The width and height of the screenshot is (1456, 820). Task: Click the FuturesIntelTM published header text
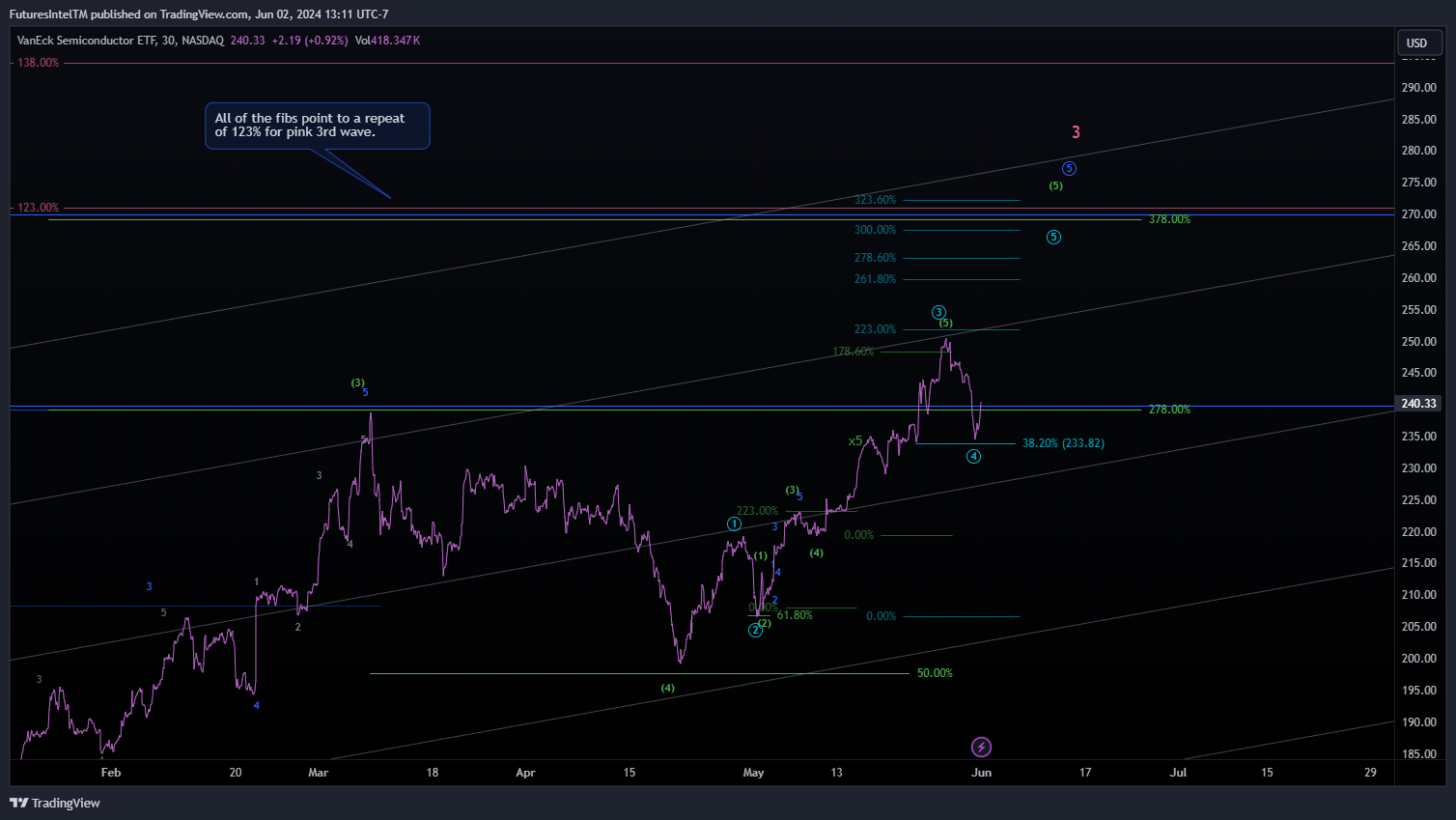tap(199, 14)
